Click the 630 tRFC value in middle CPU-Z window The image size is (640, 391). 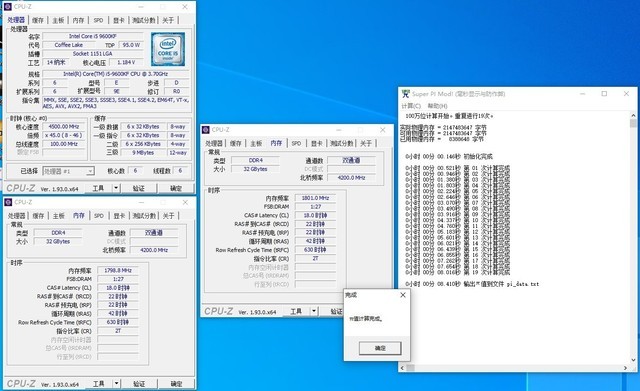[315, 249]
